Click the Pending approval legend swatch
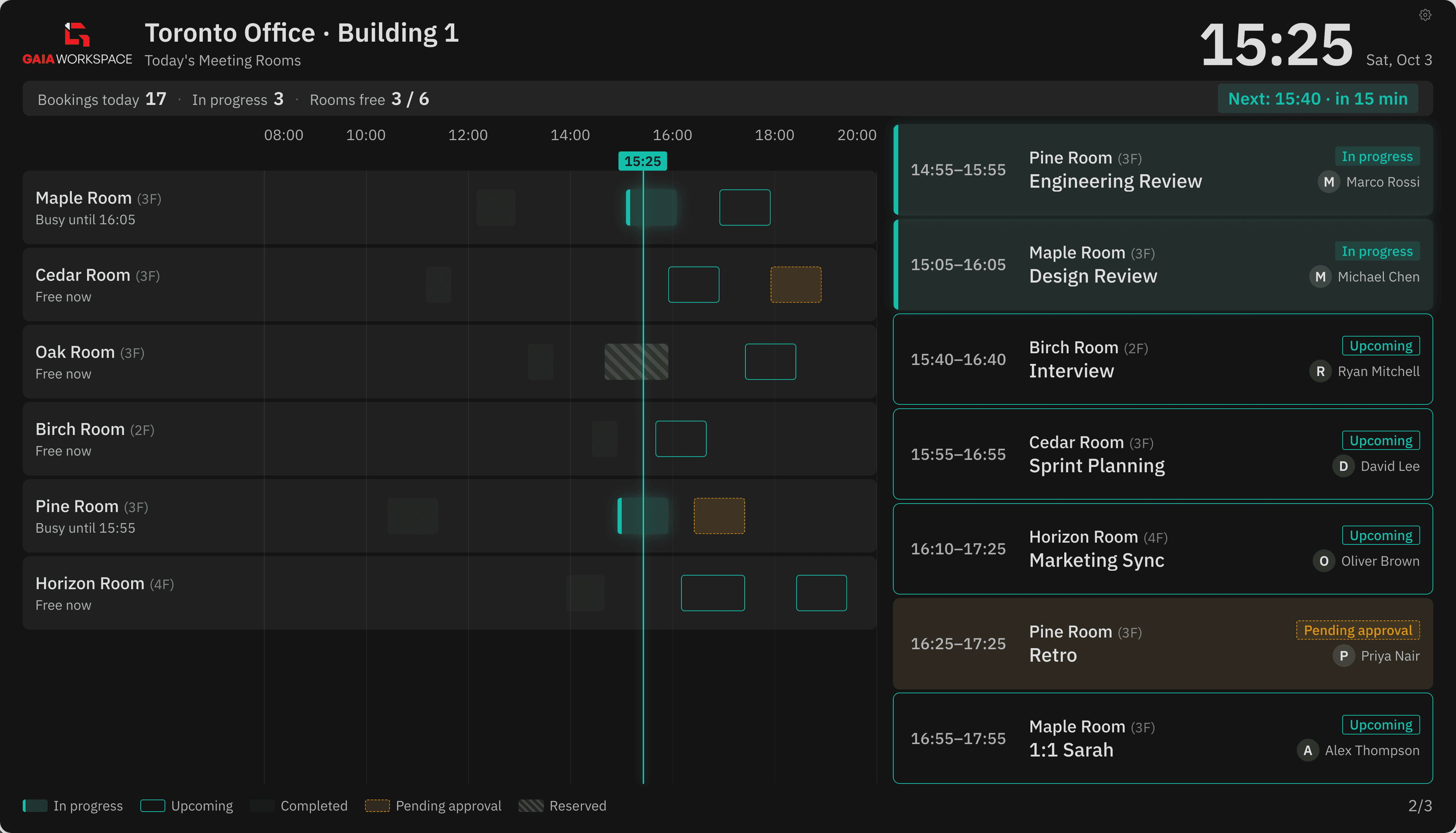Viewport: 1456px width, 833px height. tap(377, 806)
